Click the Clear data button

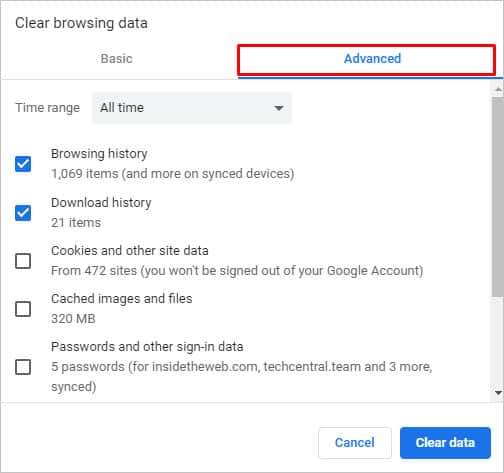click(445, 443)
